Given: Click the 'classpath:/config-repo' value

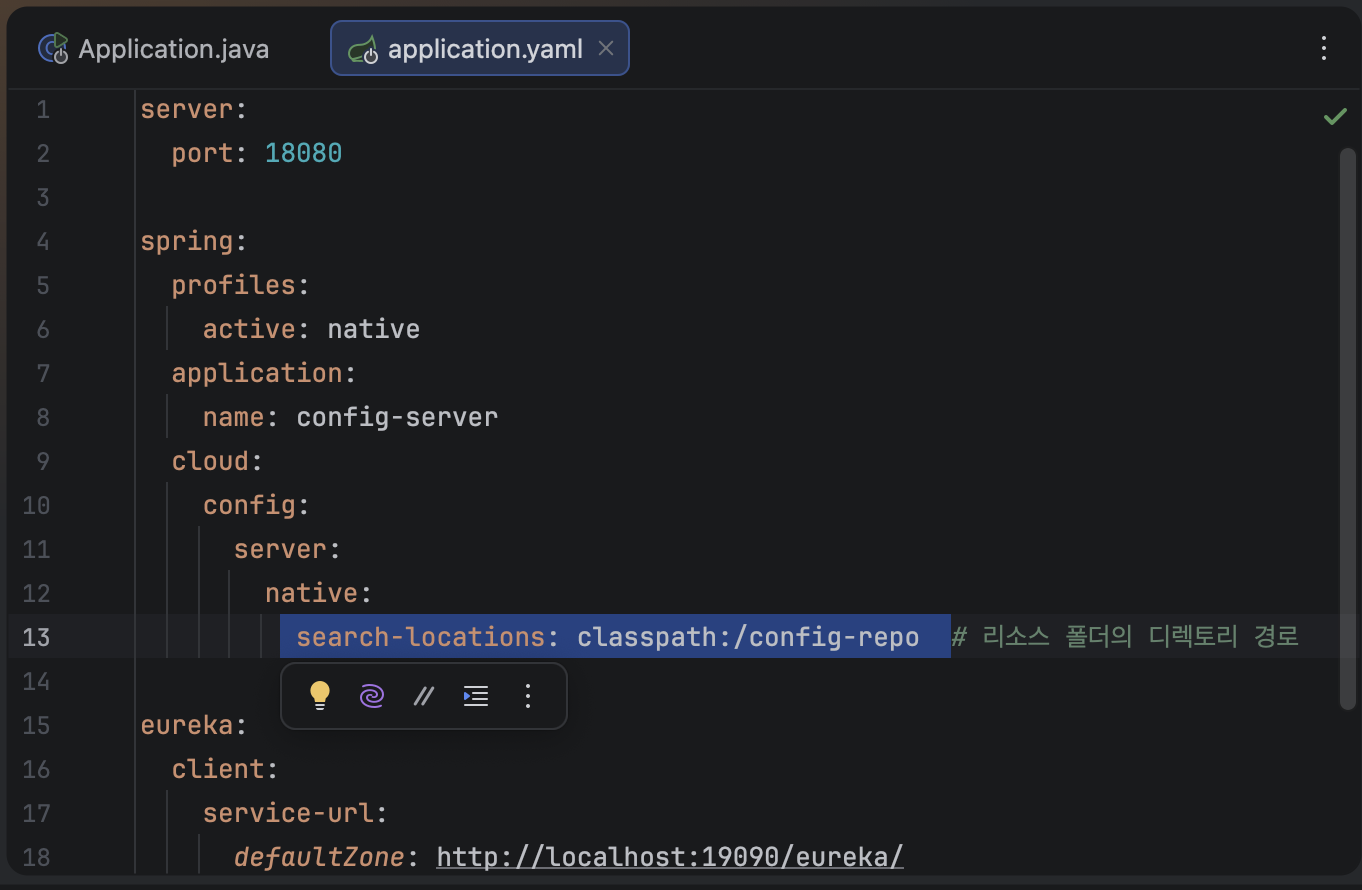Looking at the screenshot, I should tap(748, 637).
